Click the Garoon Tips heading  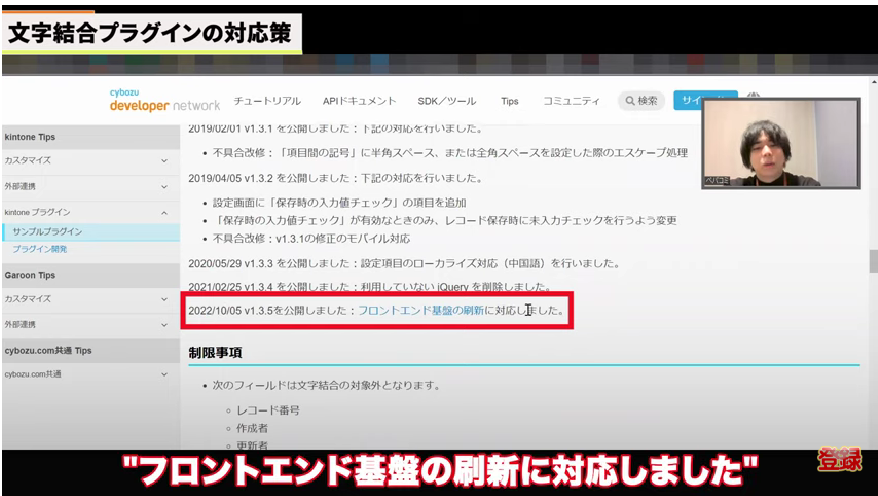click(30, 275)
